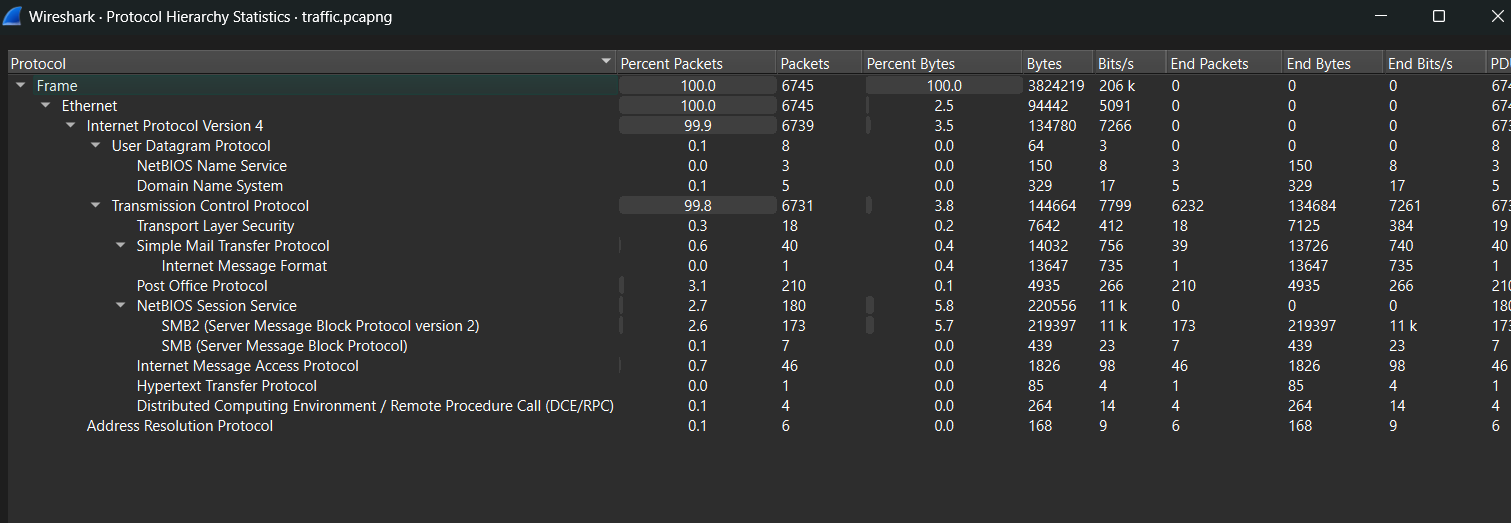Collapse the User Datagram Protocol node
The width and height of the screenshot is (1511, 523).
click(96, 146)
